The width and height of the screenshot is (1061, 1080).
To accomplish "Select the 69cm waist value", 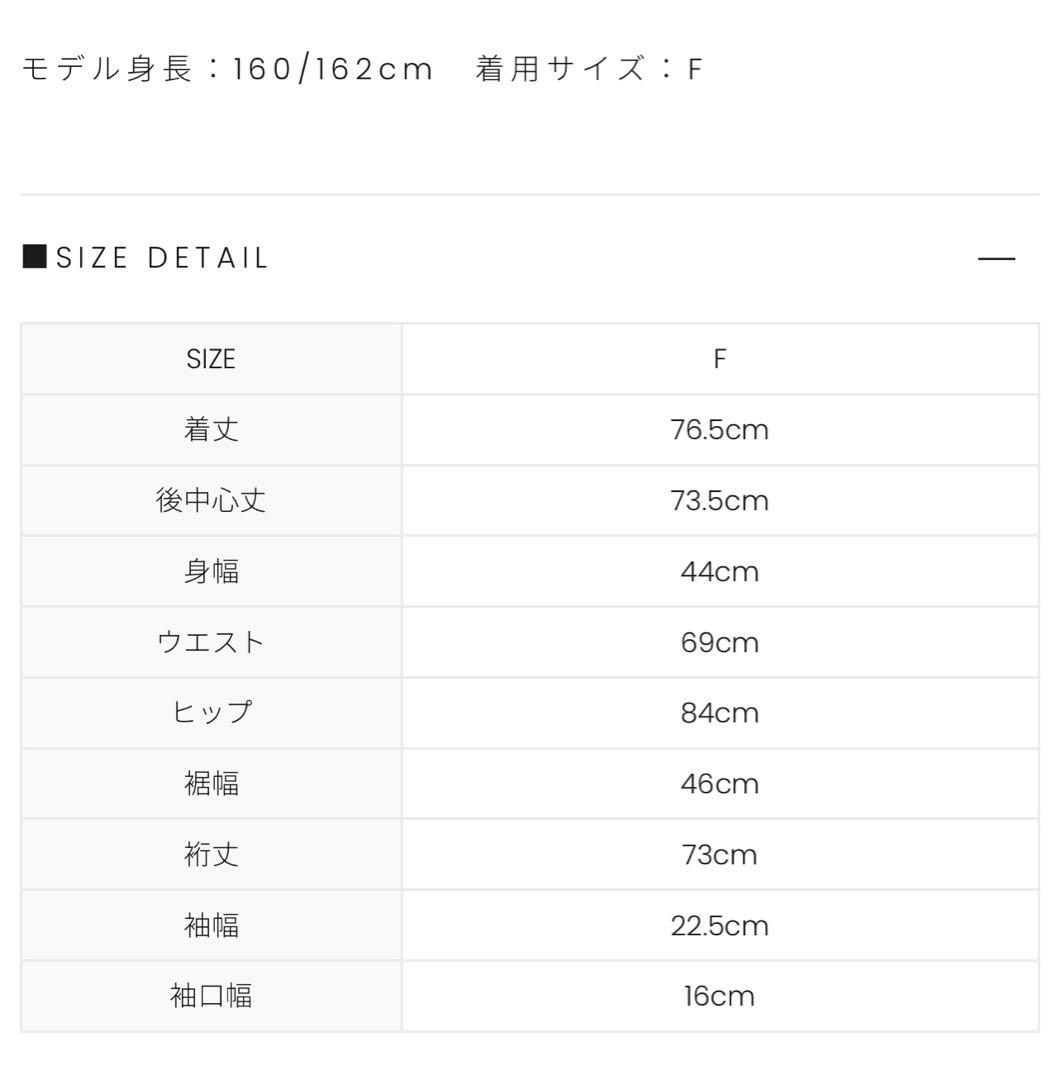I will click(719, 642).
